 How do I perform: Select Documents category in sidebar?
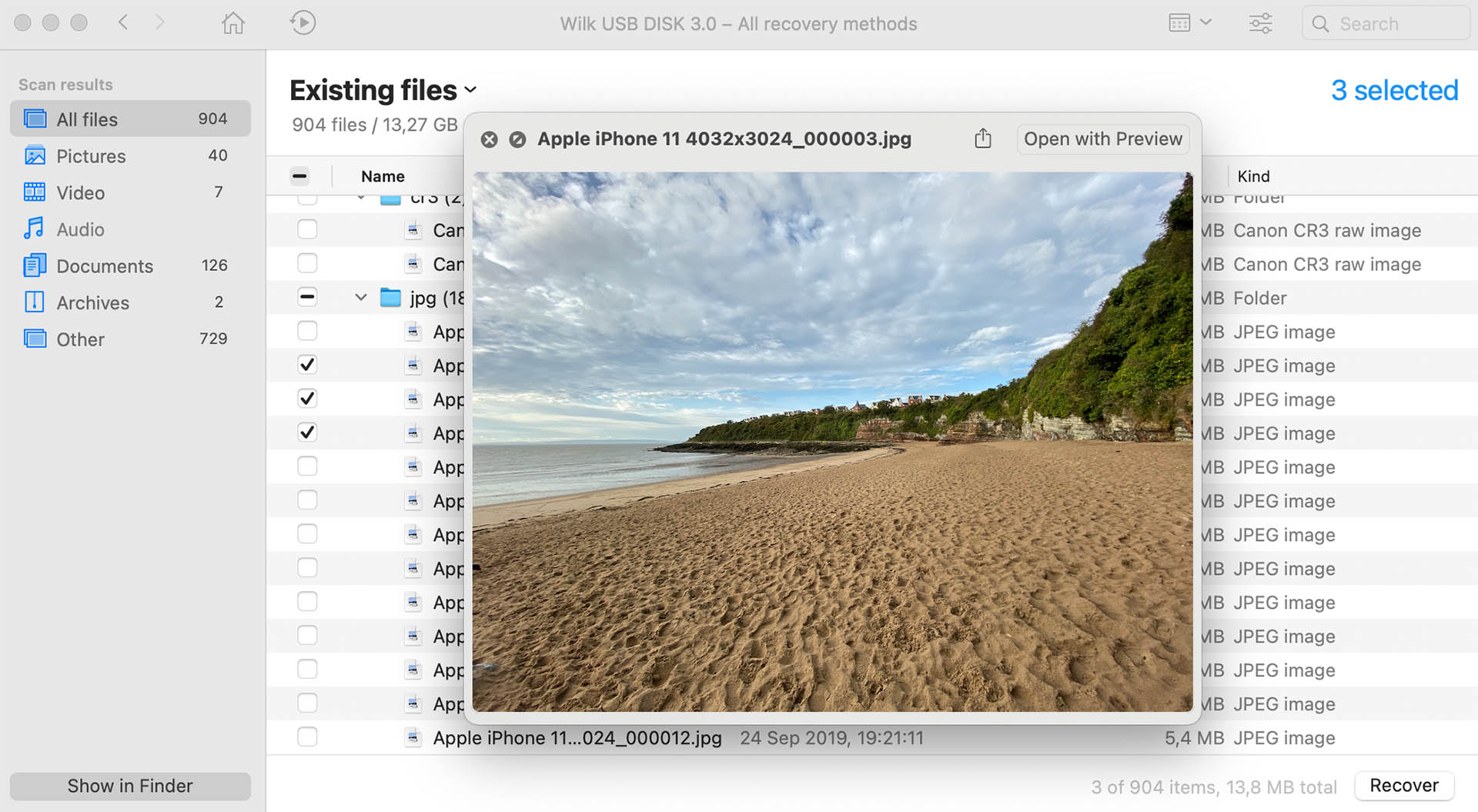pyautogui.click(x=130, y=266)
